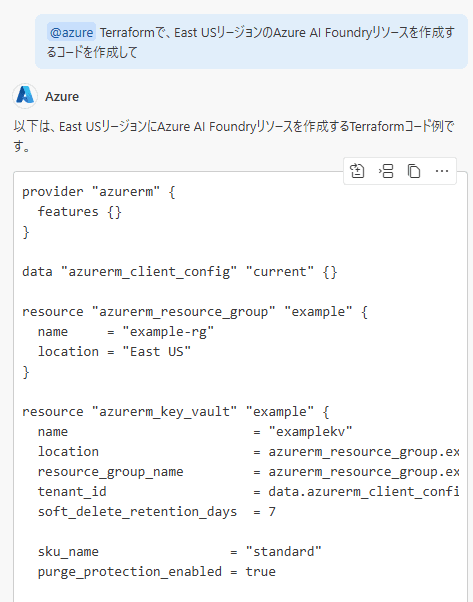Click the sku_name = "standard" line
This screenshot has height=602, width=473.
(x=180, y=551)
